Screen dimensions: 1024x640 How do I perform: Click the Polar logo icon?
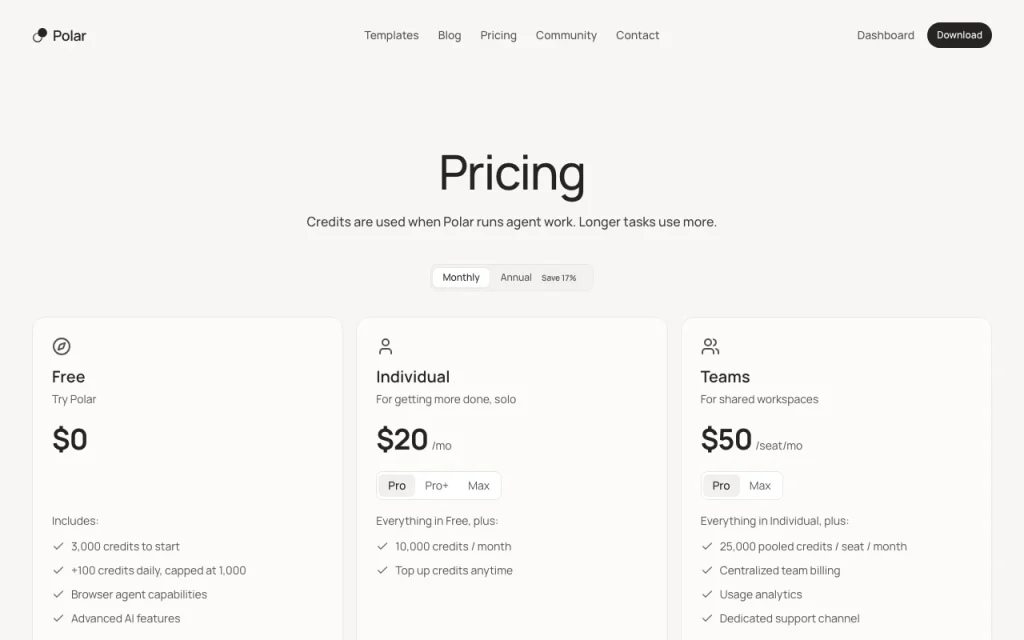pos(40,35)
